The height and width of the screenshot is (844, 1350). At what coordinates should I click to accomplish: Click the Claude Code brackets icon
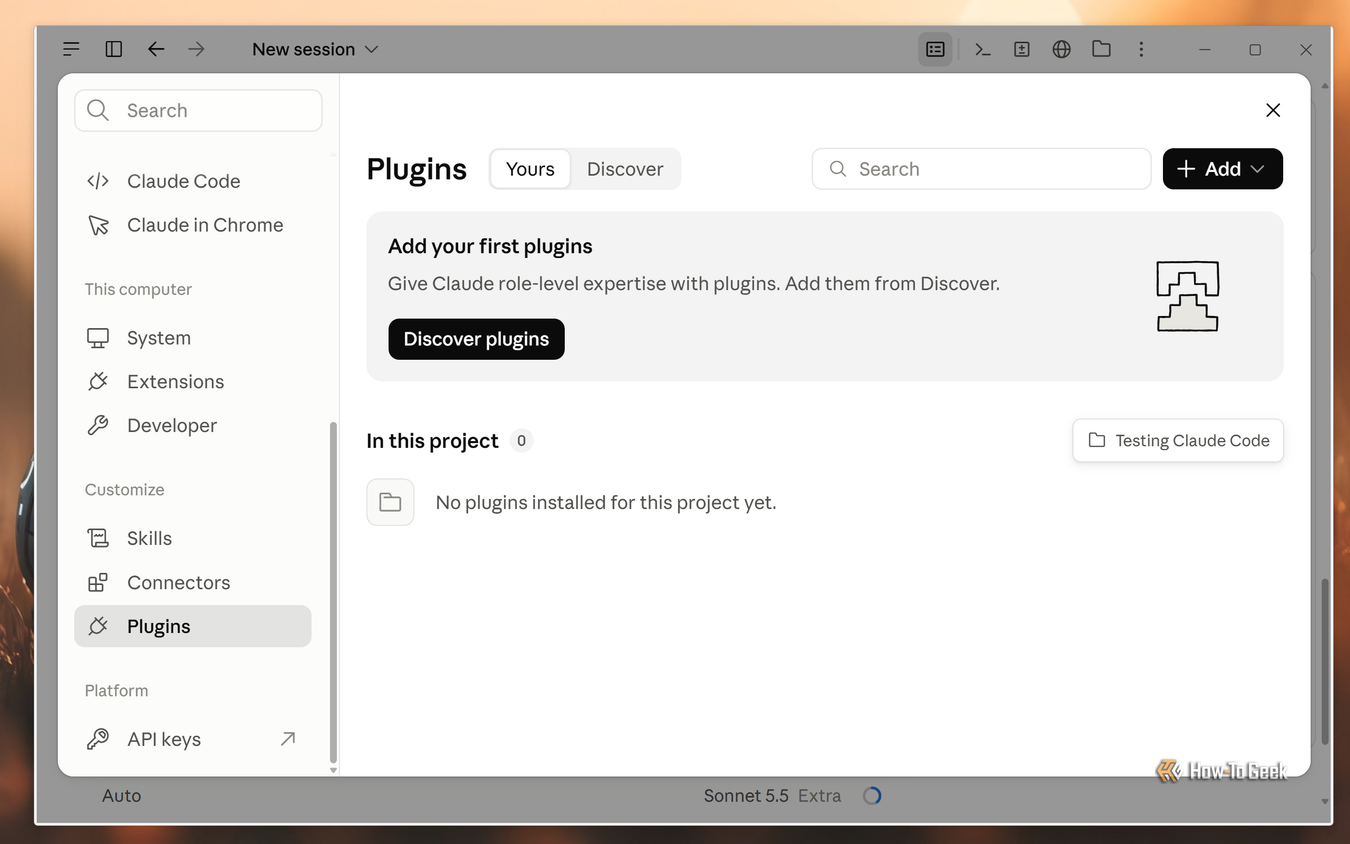coord(98,181)
